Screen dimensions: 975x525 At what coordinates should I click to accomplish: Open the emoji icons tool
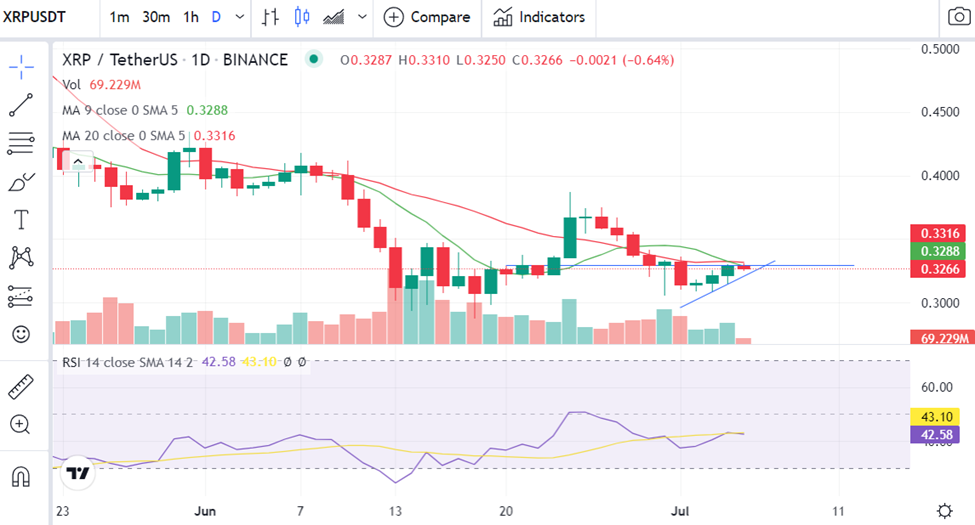(21, 335)
